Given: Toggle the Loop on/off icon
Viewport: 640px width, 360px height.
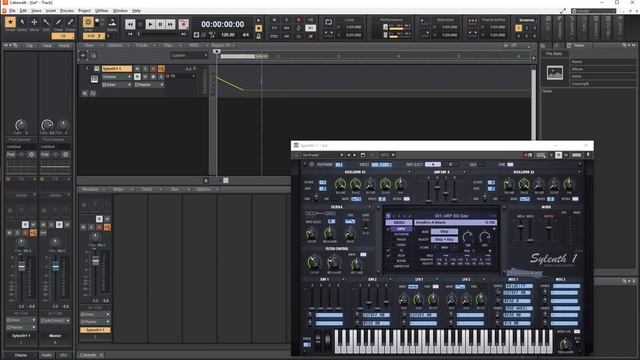Looking at the screenshot, I should pos(328,22).
